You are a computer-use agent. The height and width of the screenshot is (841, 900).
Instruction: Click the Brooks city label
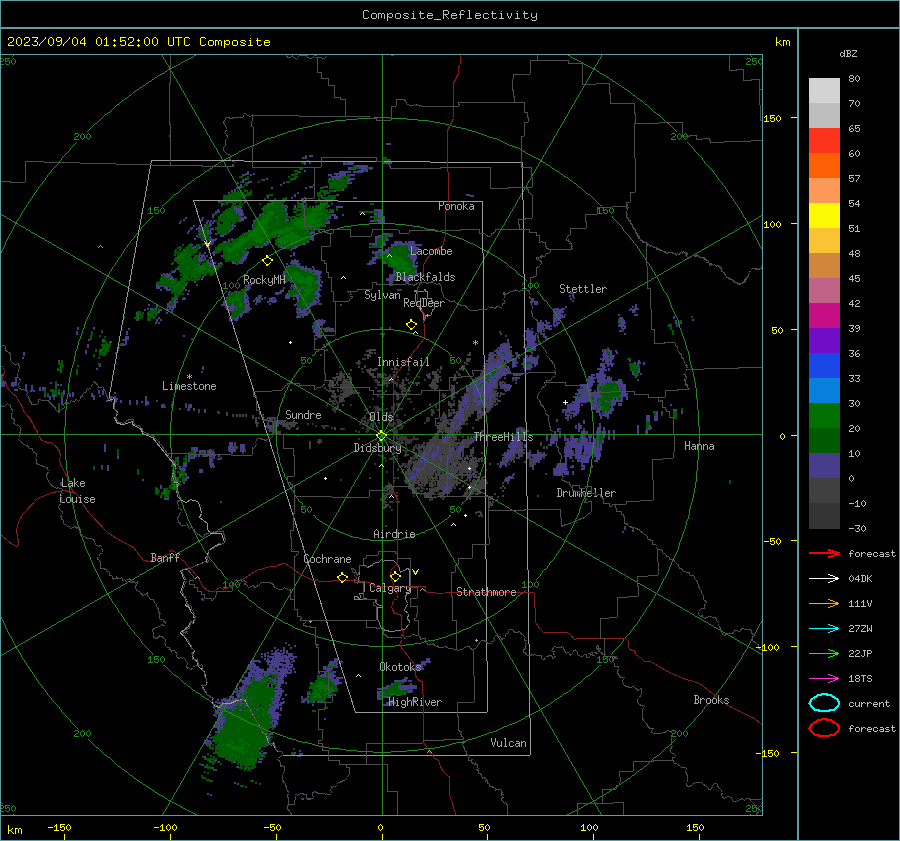711,700
